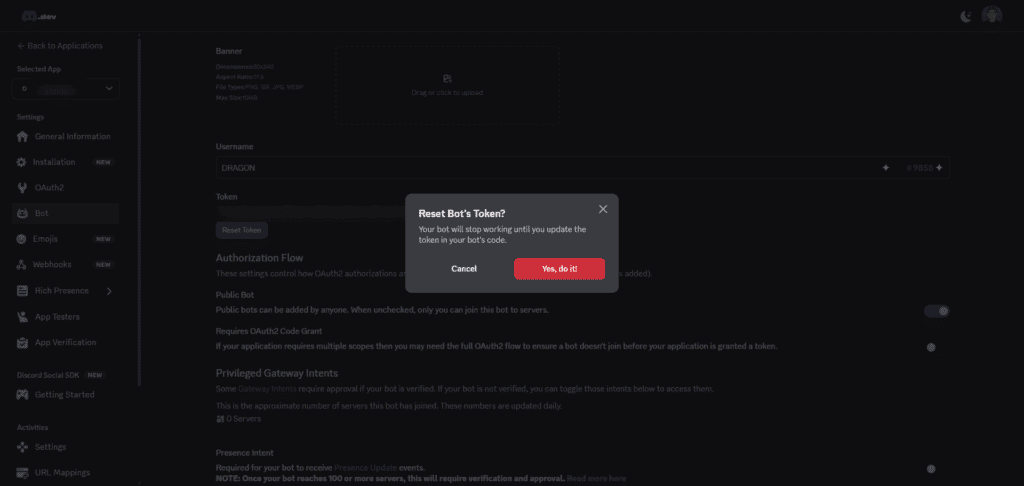The height and width of the screenshot is (486, 1024).
Task: Click the Discord .dev logo
Action: 39,16
